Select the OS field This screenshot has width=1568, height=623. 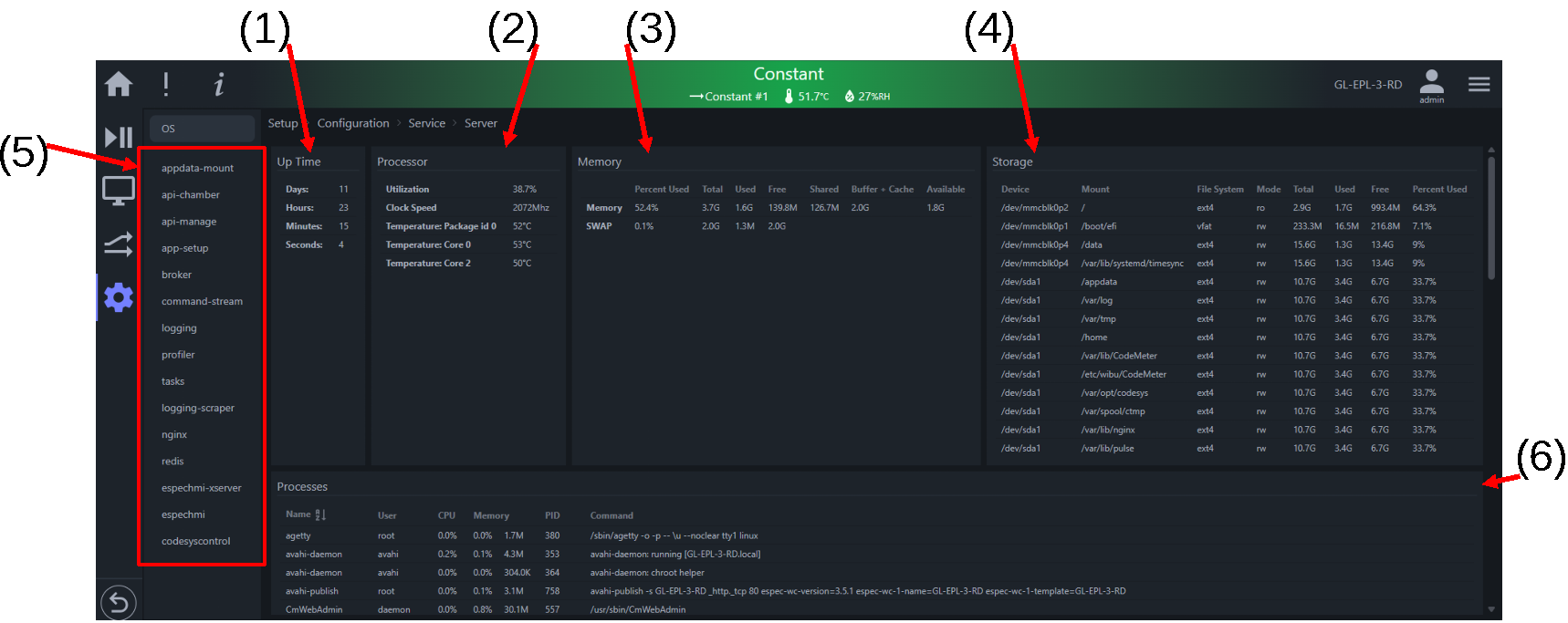click(x=202, y=129)
